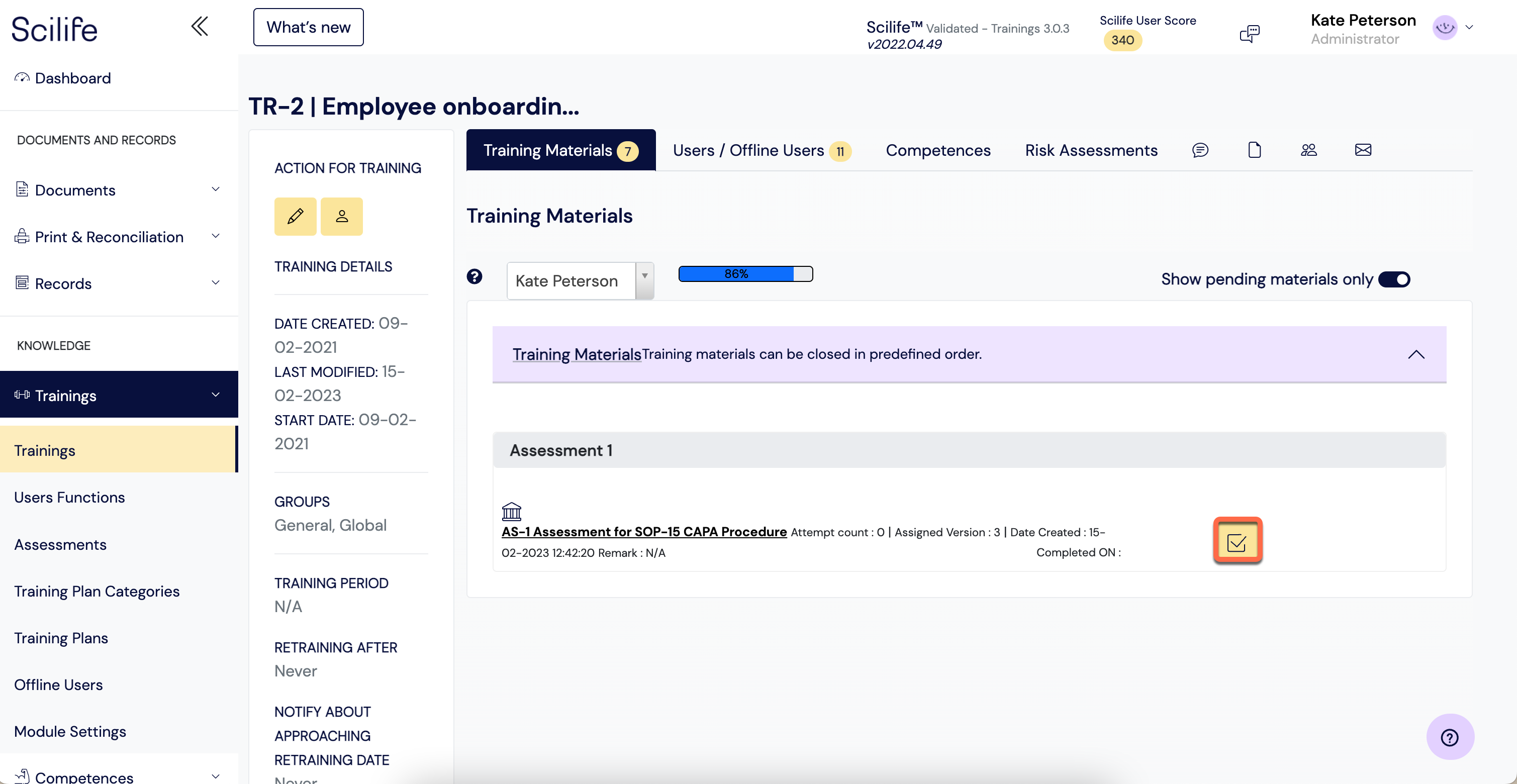1517x784 pixels.
Task: Click the Assessment 1 section header
Action: coord(969,450)
